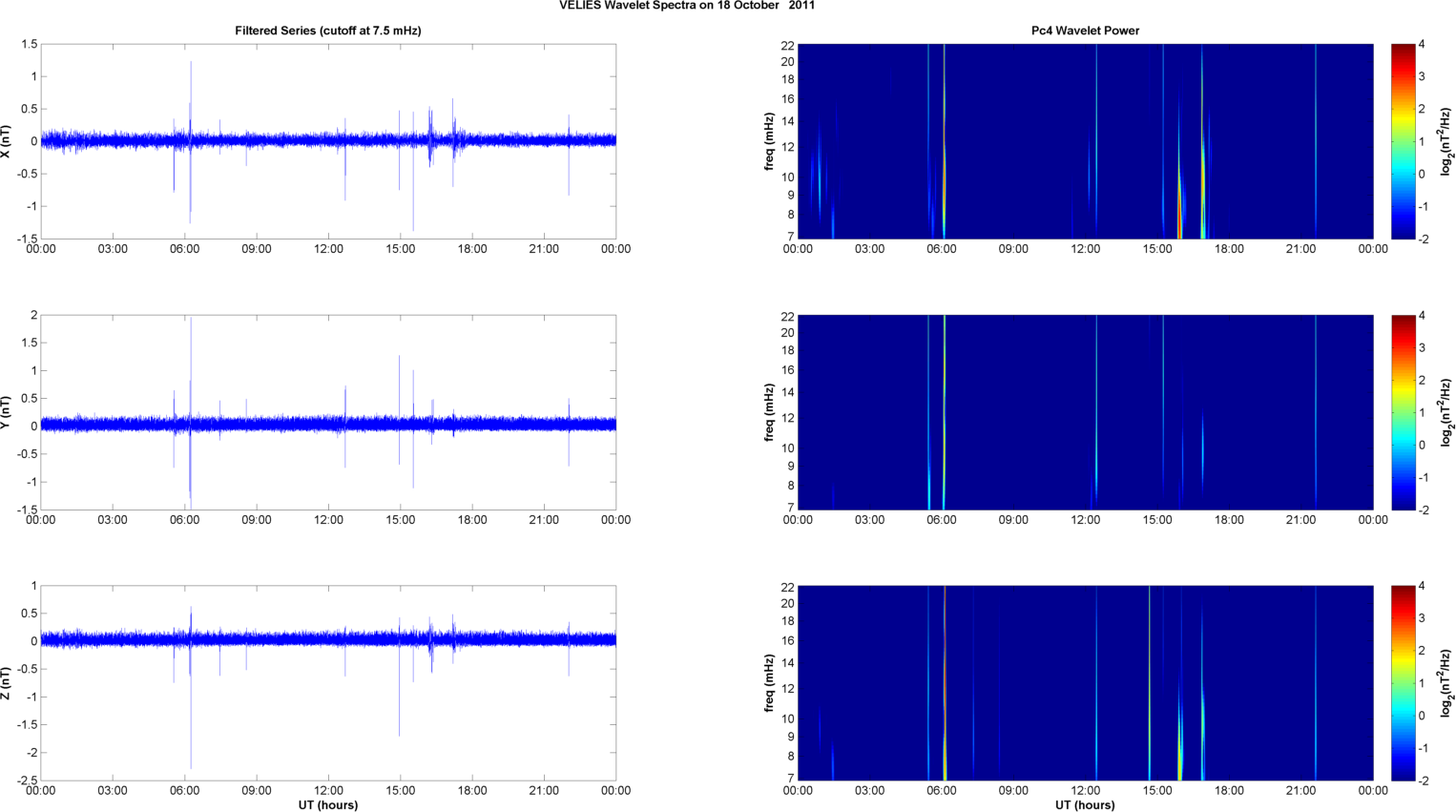Screen dimensions: 1456x812
Task: Click the Y component wavelet colorbar
Action: (1403, 412)
